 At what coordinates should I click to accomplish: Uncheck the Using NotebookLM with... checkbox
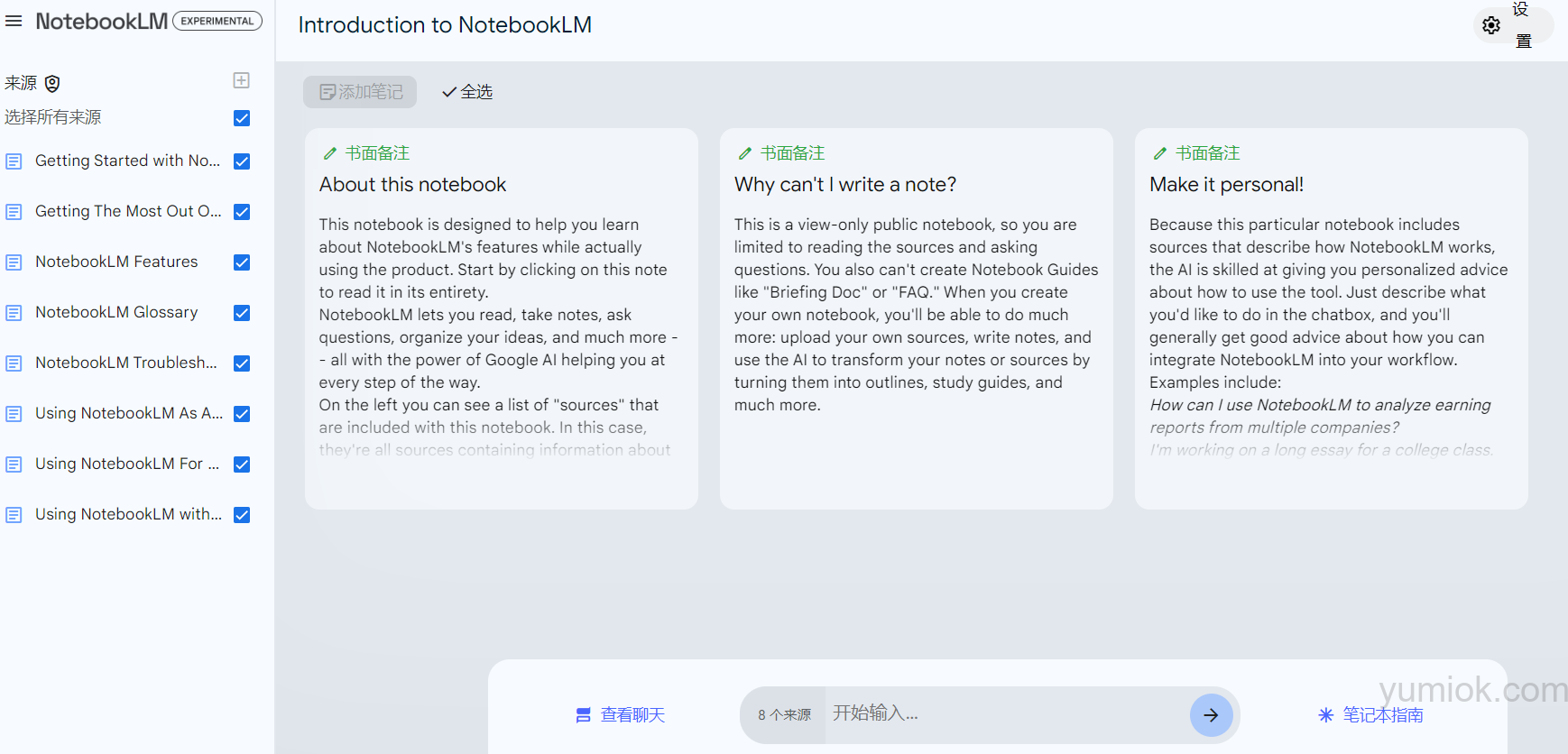point(242,515)
